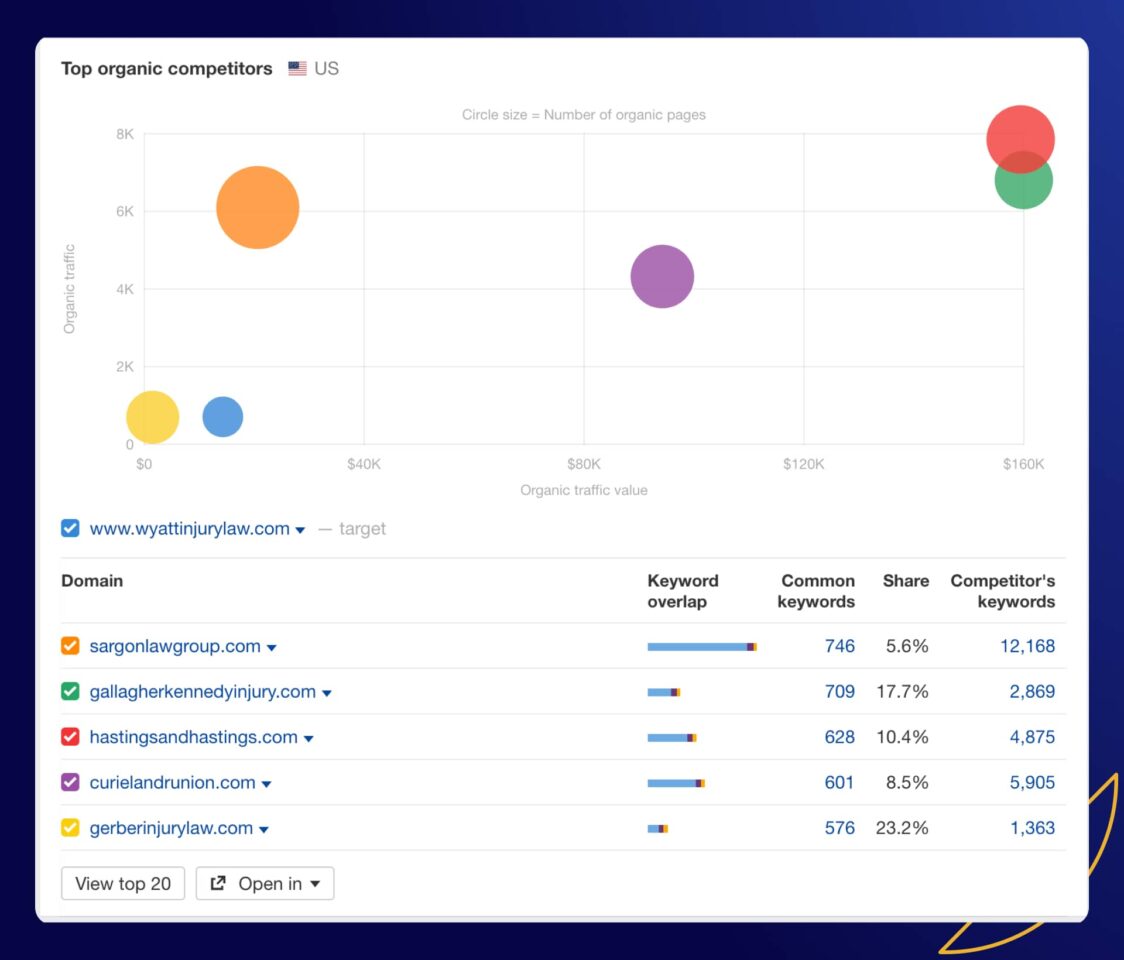Click competitor's keywords value 4,875
1124x960 pixels.
tap(1032, 737)
